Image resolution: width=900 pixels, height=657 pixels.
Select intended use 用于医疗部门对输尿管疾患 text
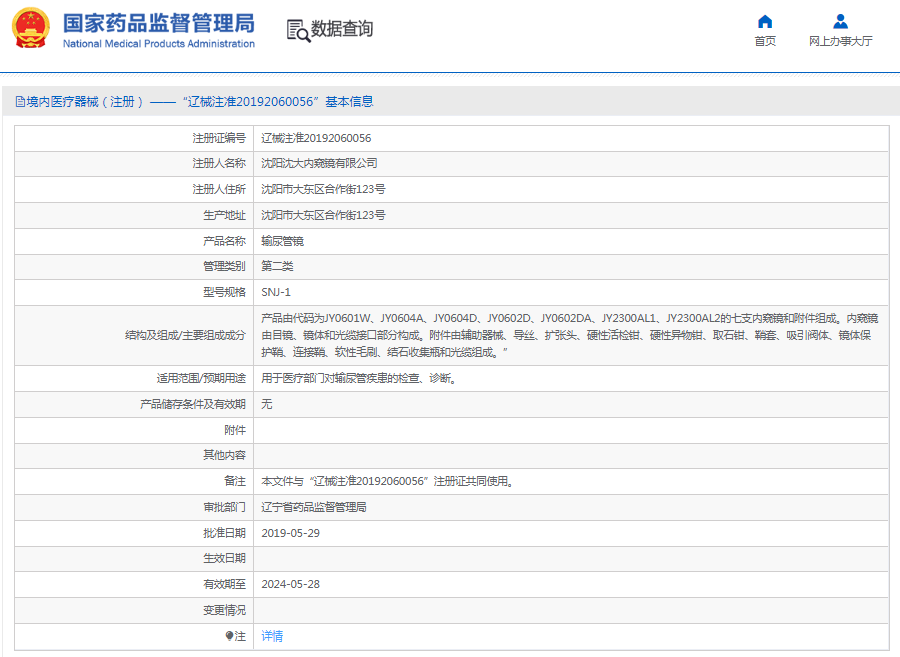tap(359, 379)
